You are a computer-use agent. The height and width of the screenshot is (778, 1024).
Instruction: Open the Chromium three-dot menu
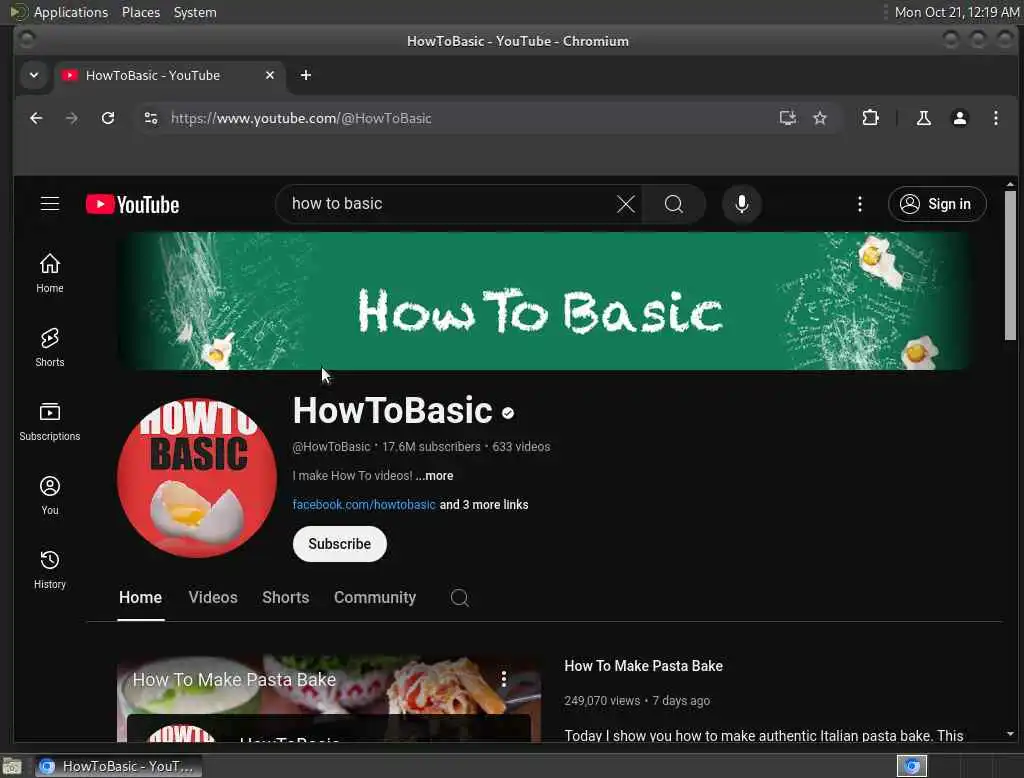tap(995, 118)
